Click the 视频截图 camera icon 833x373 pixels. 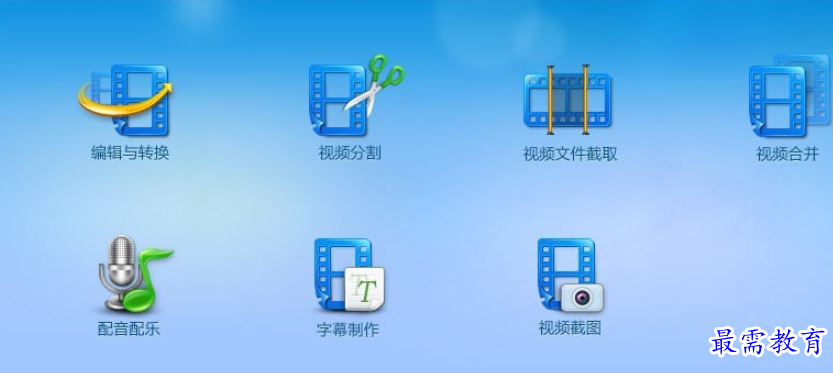(x=571, y=275)
